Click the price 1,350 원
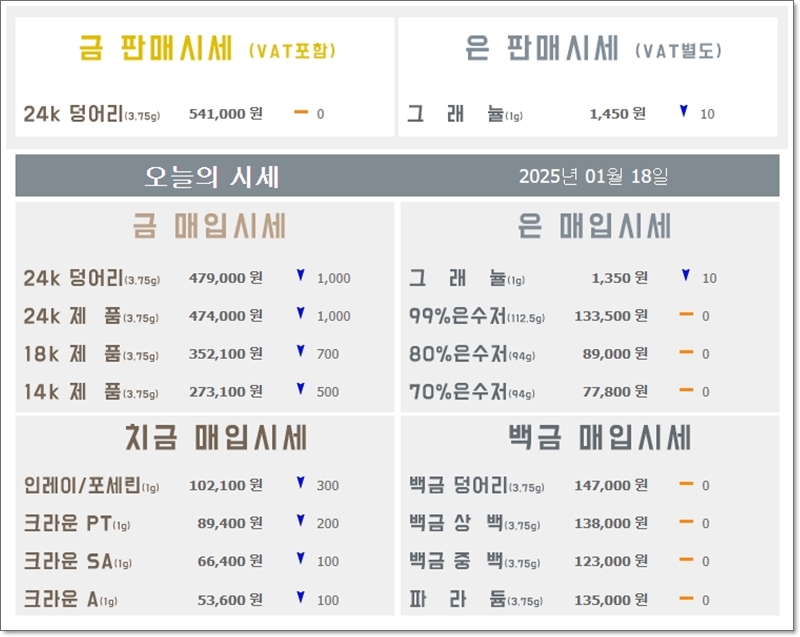The image size is (800, 637). click(x=620, y=277)
